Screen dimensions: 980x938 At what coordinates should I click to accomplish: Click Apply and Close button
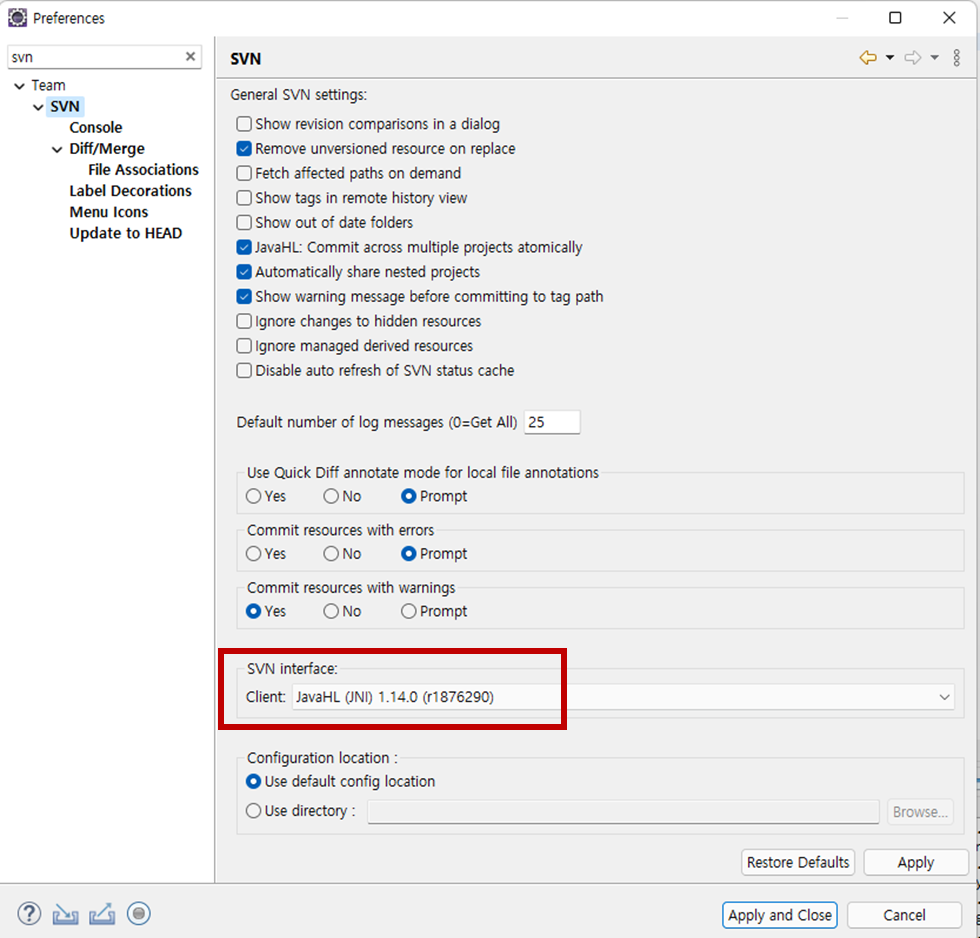[x=779, y=915]
